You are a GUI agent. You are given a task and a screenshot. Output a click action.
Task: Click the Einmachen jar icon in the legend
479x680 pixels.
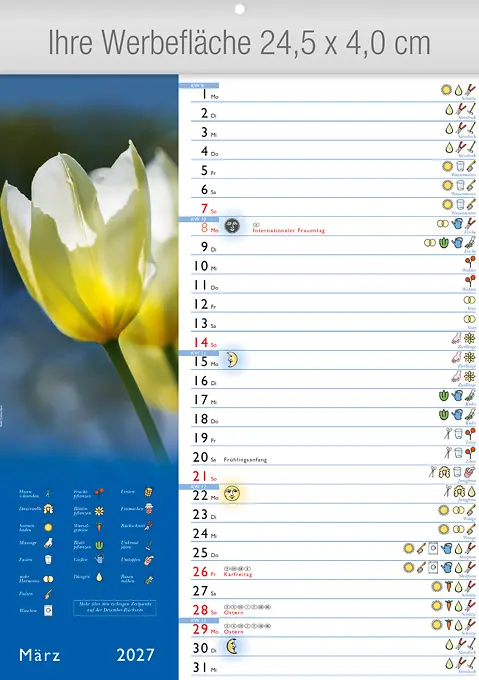(149, 509)
